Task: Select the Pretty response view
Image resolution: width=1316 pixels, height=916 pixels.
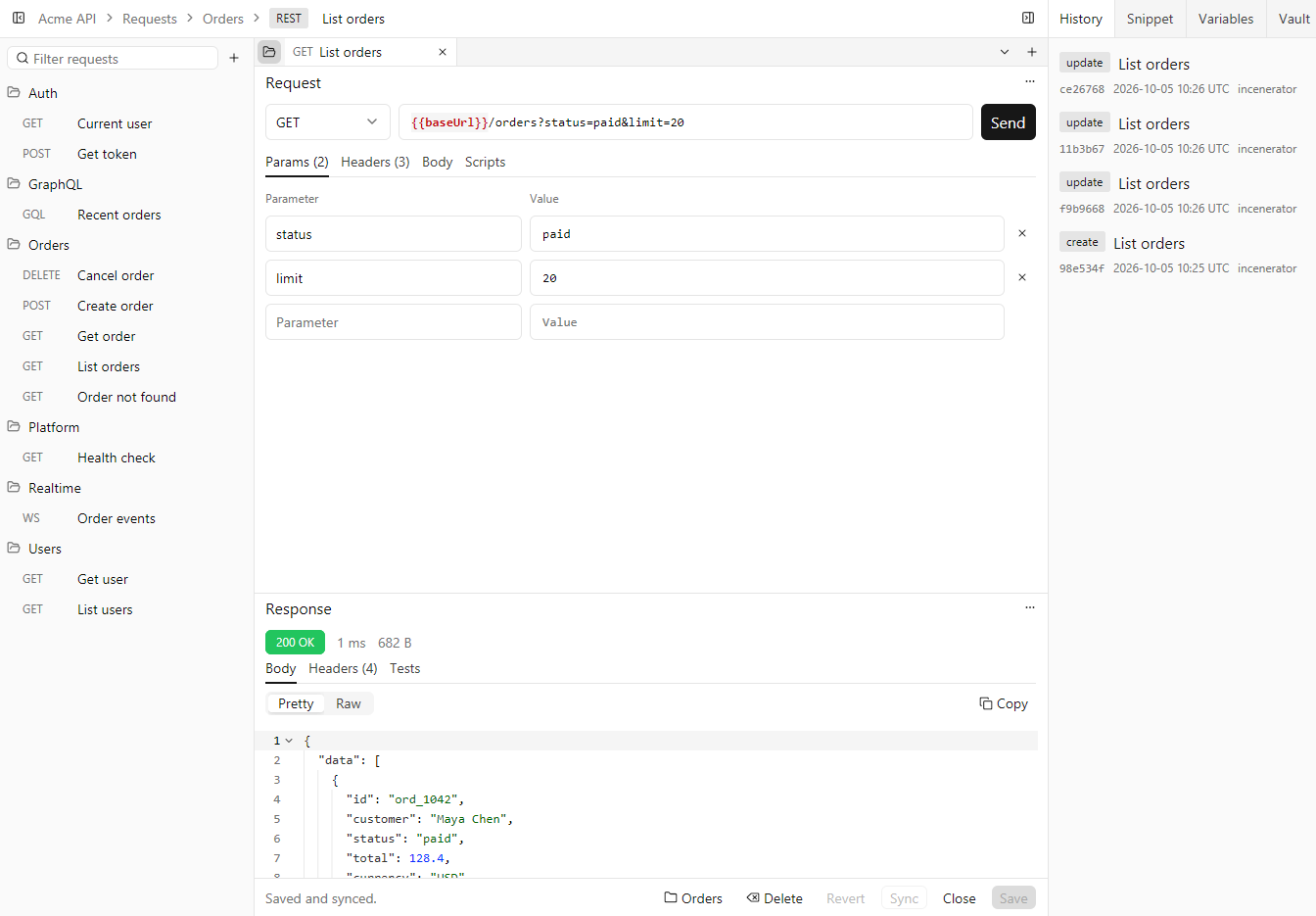Action: (296, 703)
